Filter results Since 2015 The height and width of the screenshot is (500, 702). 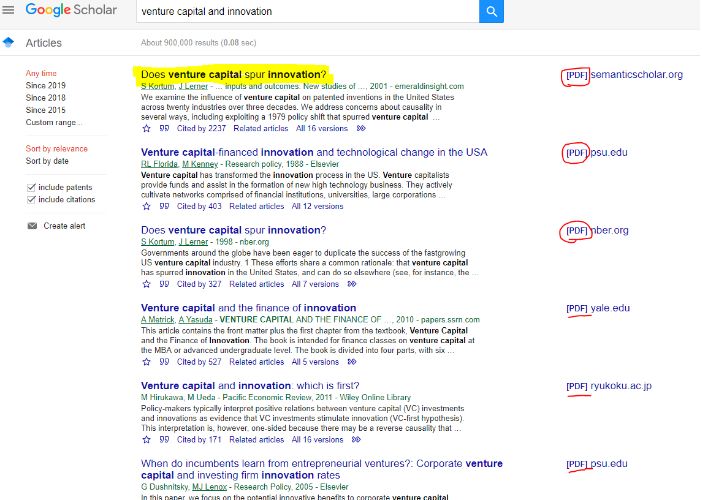tap(46, 110)
